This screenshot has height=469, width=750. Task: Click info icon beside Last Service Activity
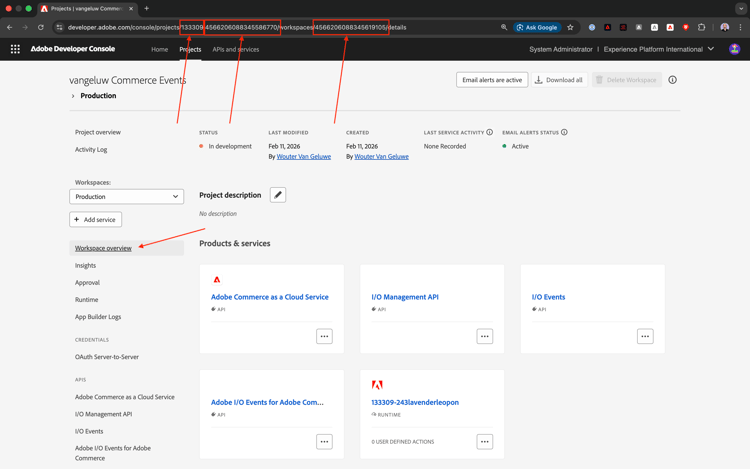click(489, 132)
